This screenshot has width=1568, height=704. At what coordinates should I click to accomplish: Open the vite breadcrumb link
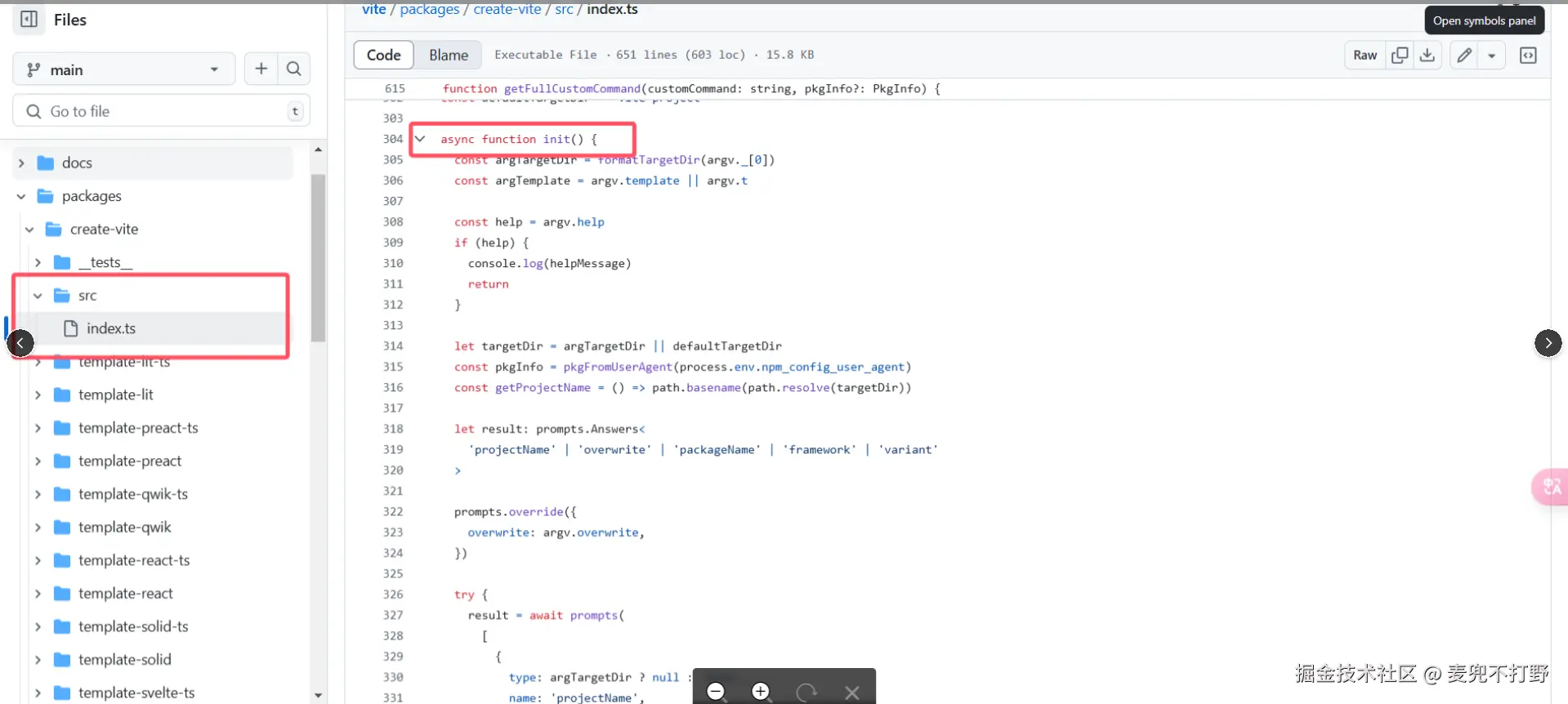(374, 9)
